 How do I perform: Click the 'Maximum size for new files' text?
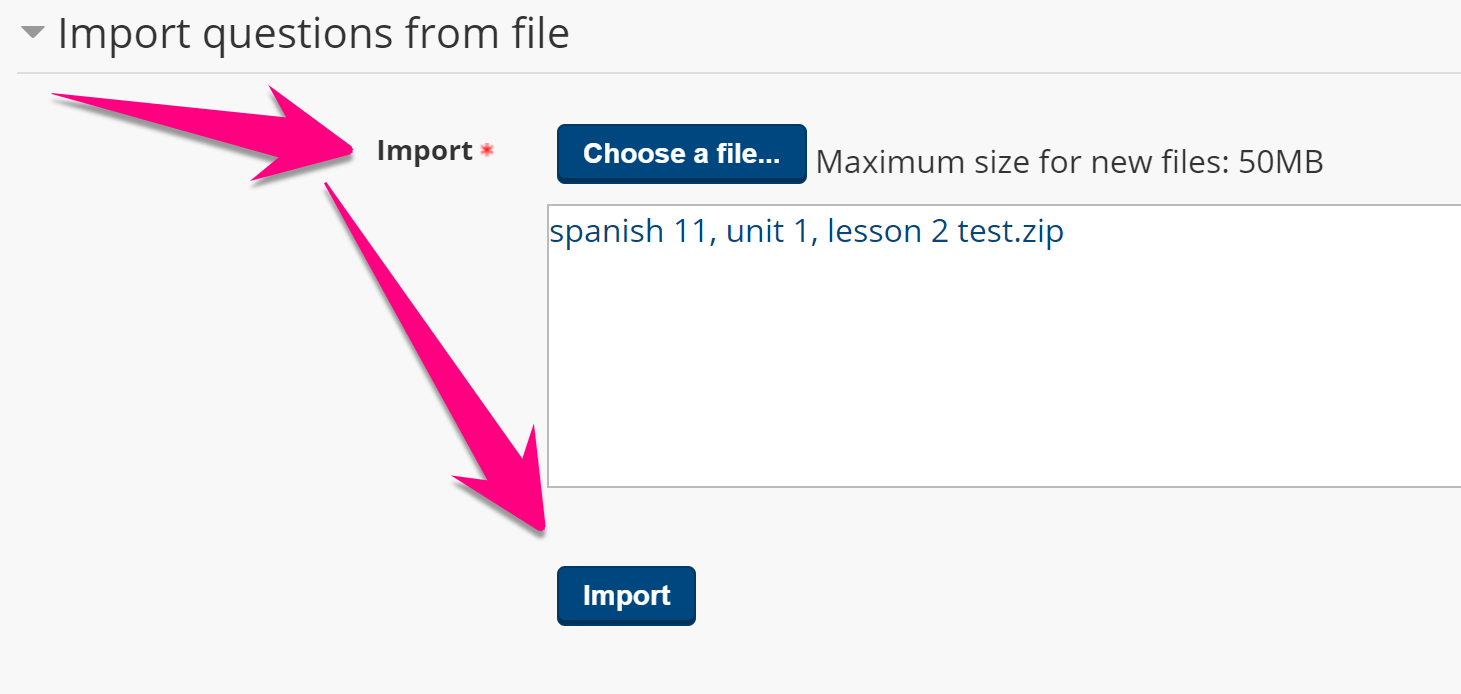coord(1023,162)
